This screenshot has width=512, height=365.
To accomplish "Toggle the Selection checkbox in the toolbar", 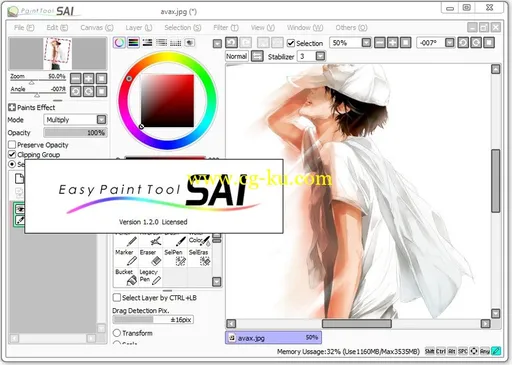I will click(x=291, y=43).
